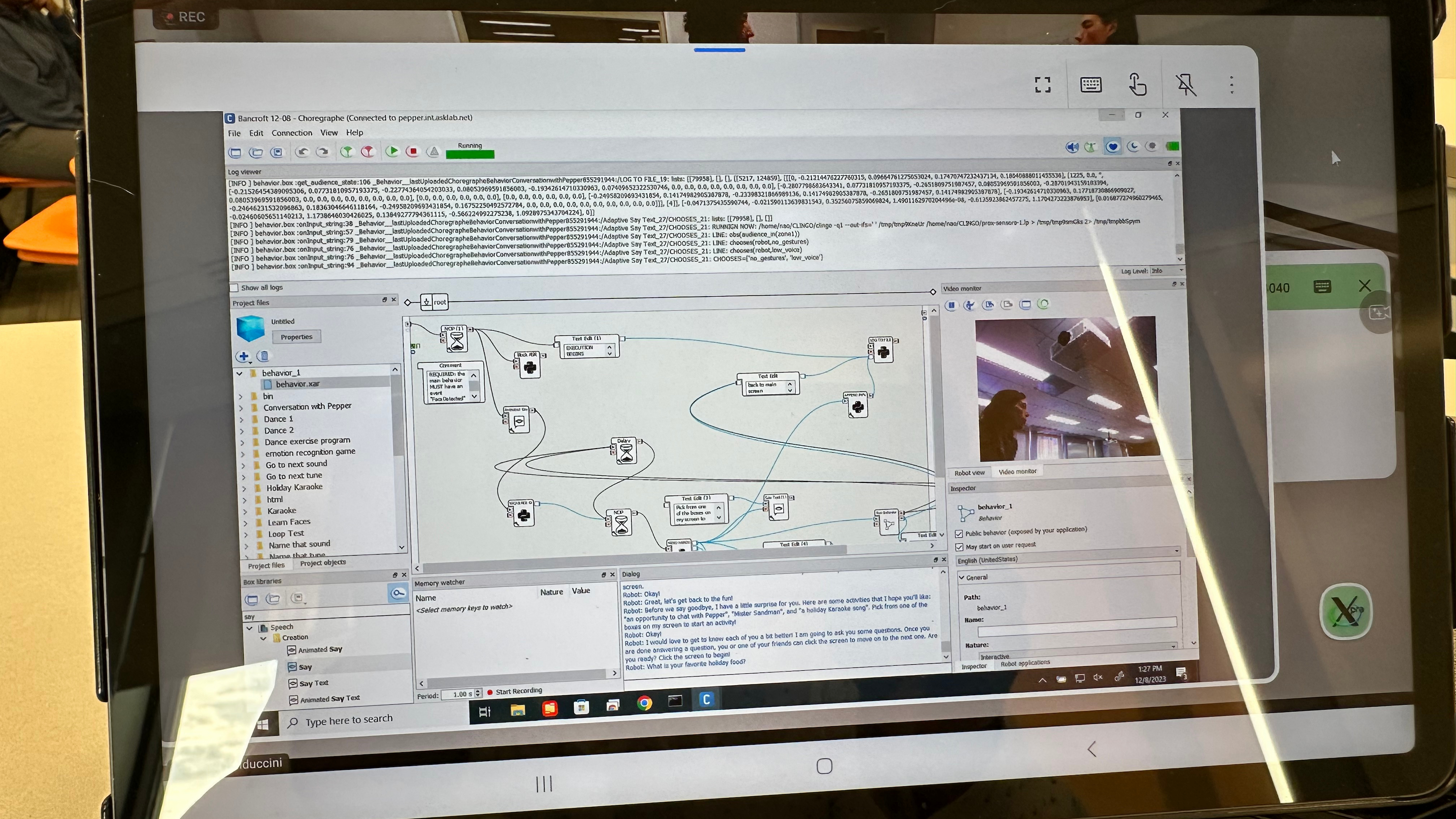Click the green battery indicator

pos(1172,147)
